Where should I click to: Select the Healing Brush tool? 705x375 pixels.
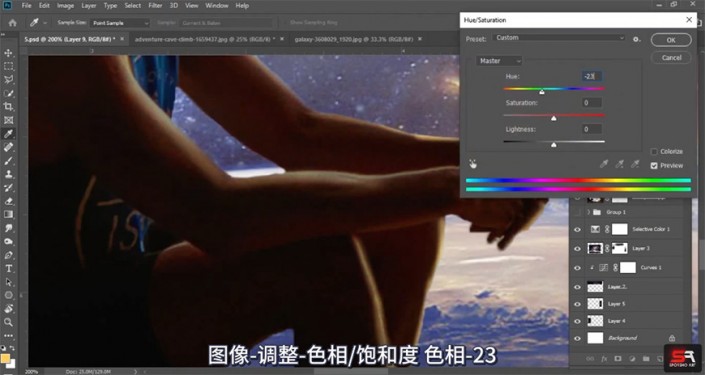click(x=8, y=147)
